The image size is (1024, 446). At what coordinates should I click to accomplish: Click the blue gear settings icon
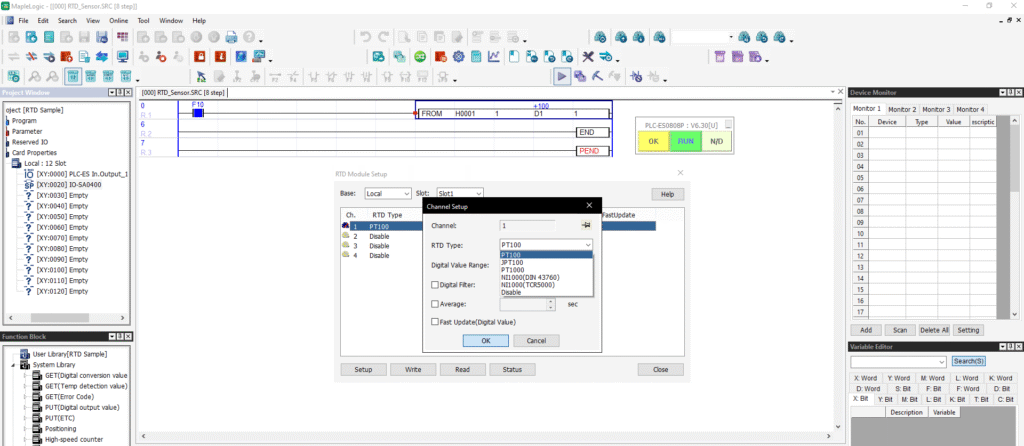coord(458,57)
